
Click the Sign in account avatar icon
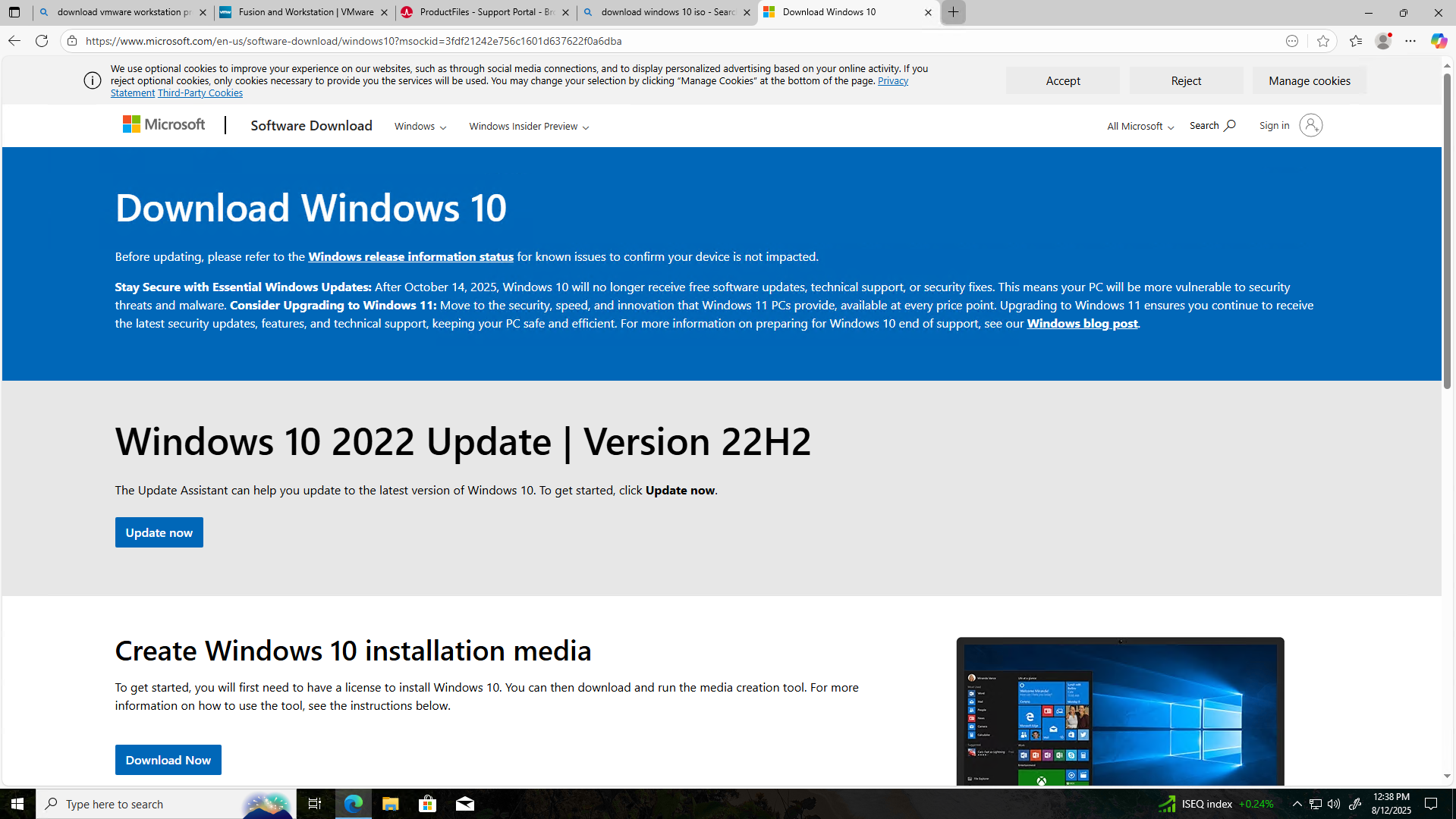coord(1310,125)
